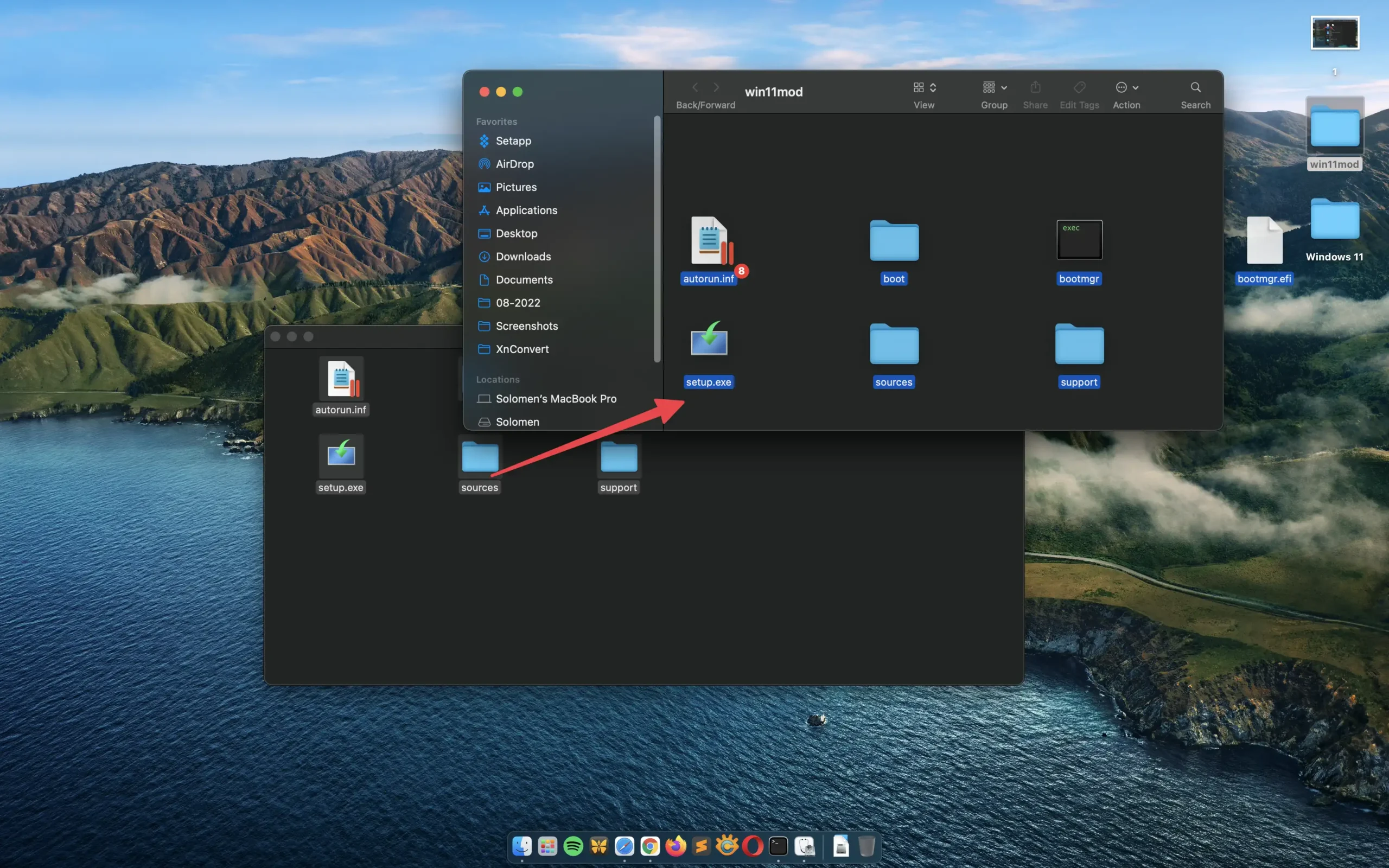The width and height of the screenshot is (1389, 868).
Task: Open the screenshot thumbnail labeled 1 on desktop
Action: tap(1335, 33)
